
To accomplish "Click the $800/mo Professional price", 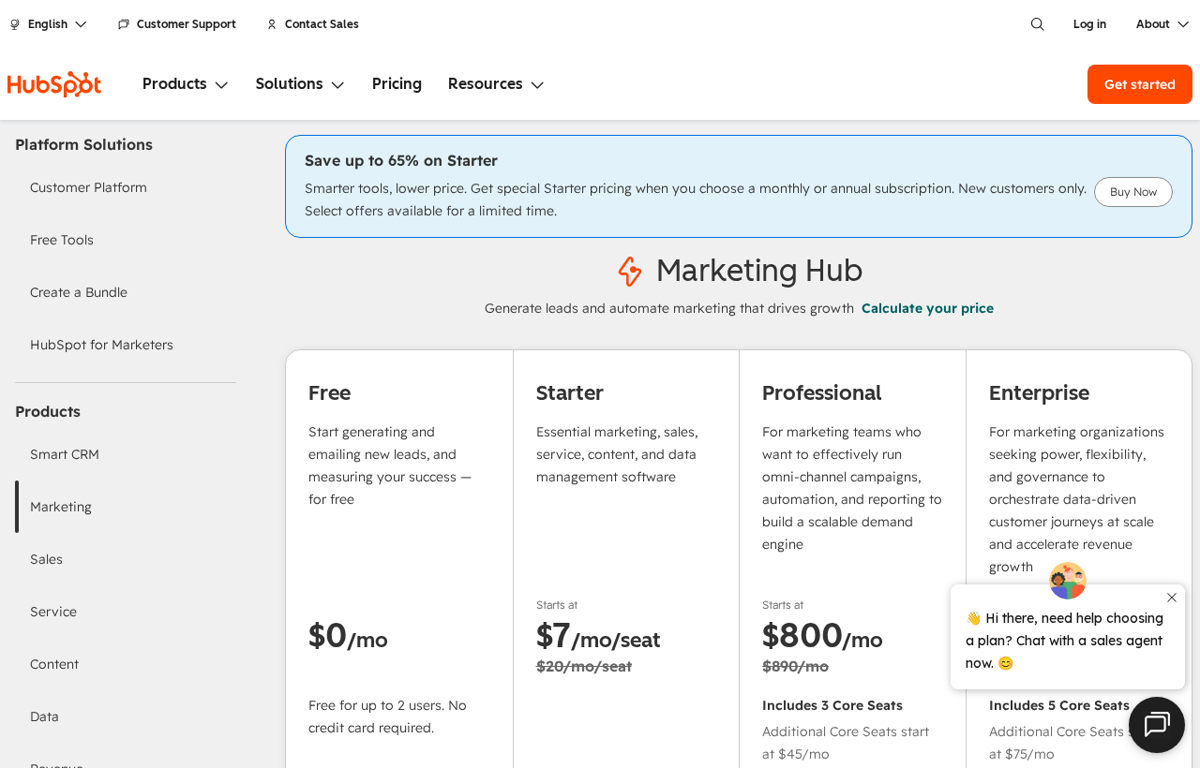I will tap(822, 636).
